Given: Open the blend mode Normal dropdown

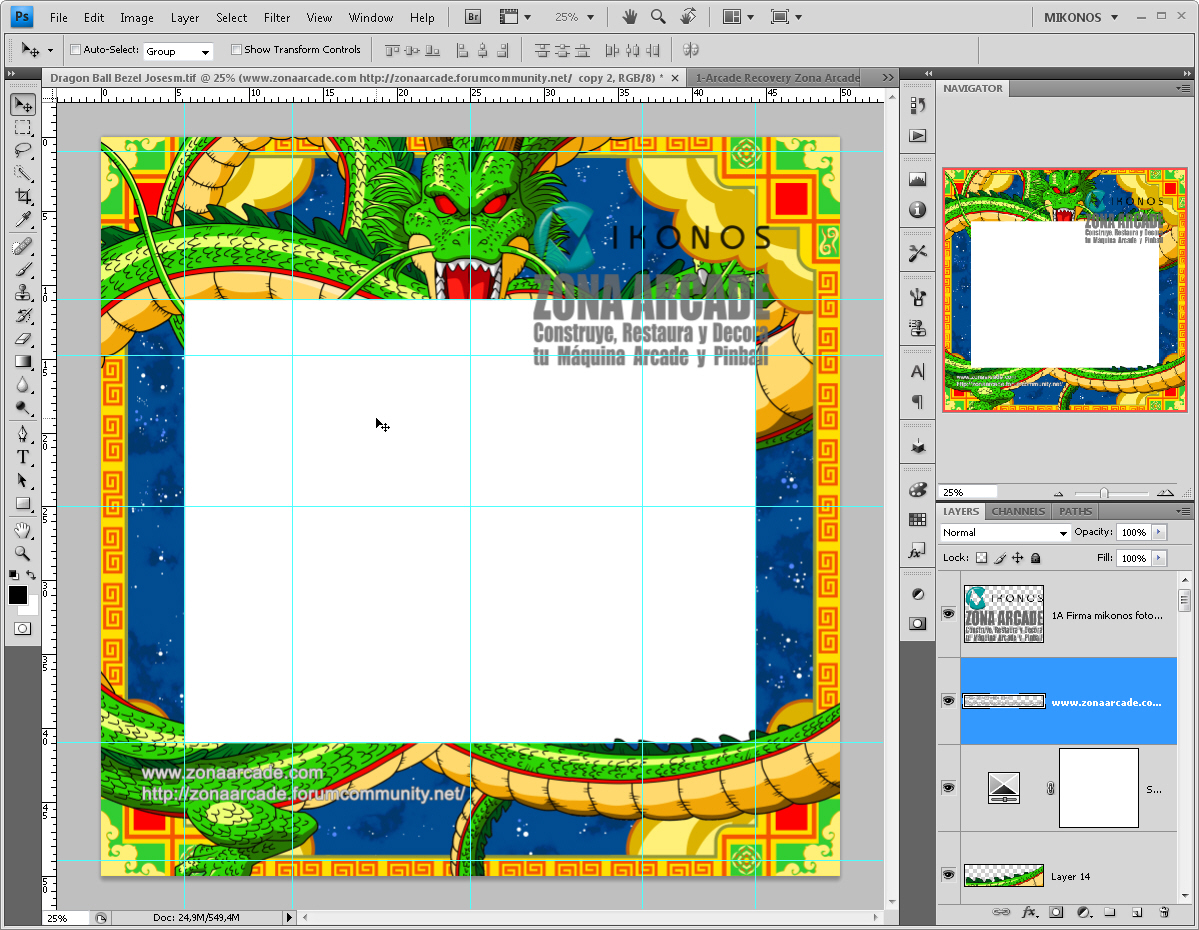Looking at the screenshot, I should pyautogui.click(x=1004, y=532).
